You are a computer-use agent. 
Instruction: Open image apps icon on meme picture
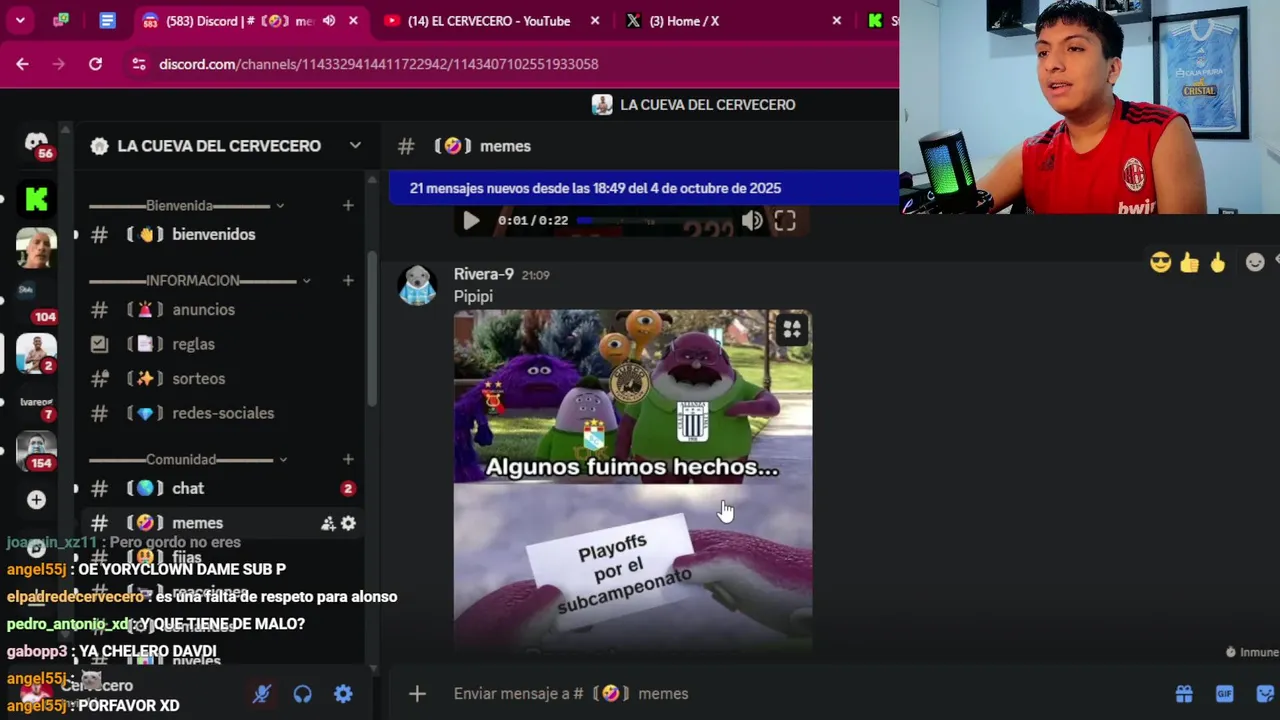click(791, 329)
